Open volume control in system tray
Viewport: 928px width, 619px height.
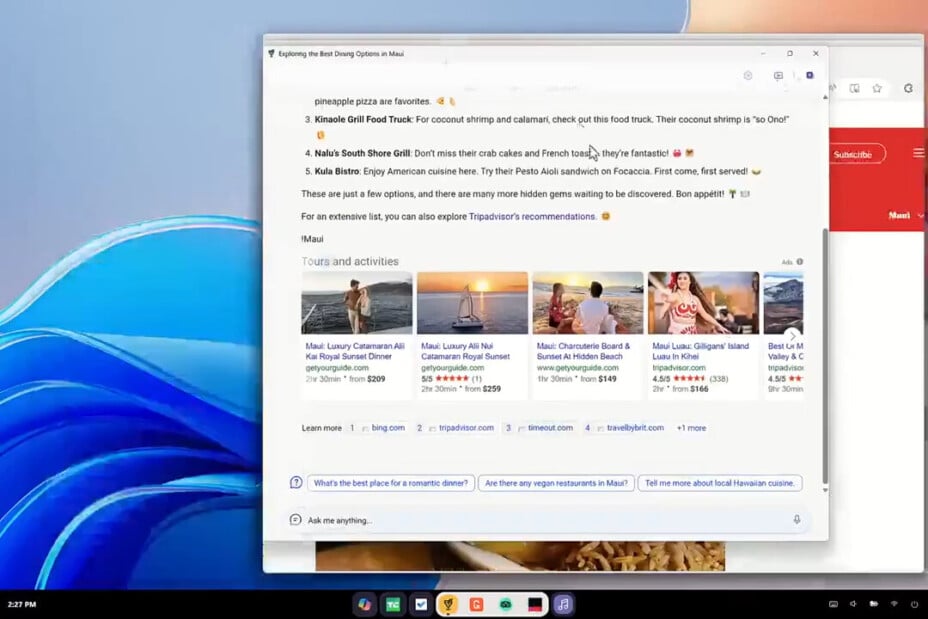(x=853, y=604)
